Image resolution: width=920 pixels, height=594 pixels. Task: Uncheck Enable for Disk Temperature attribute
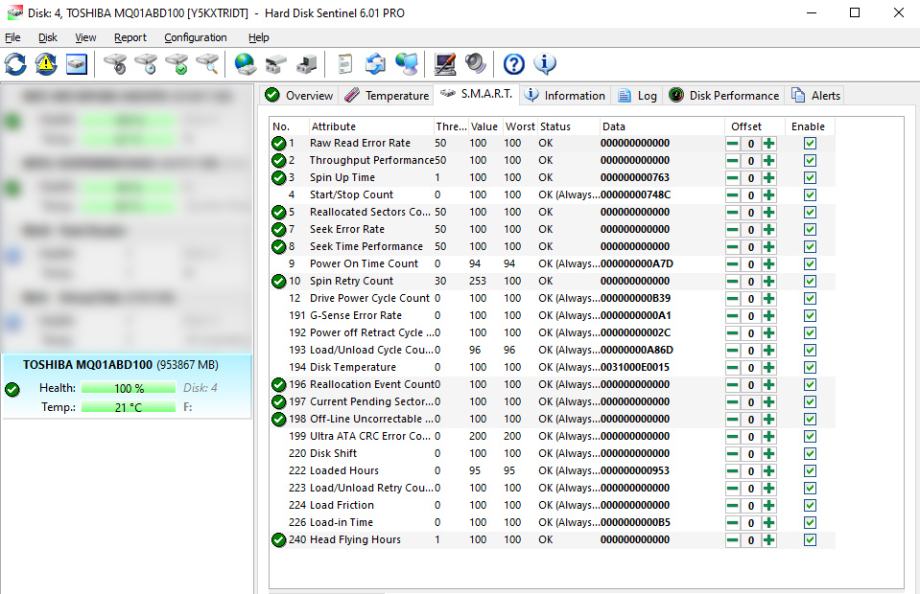coord(810,367)
